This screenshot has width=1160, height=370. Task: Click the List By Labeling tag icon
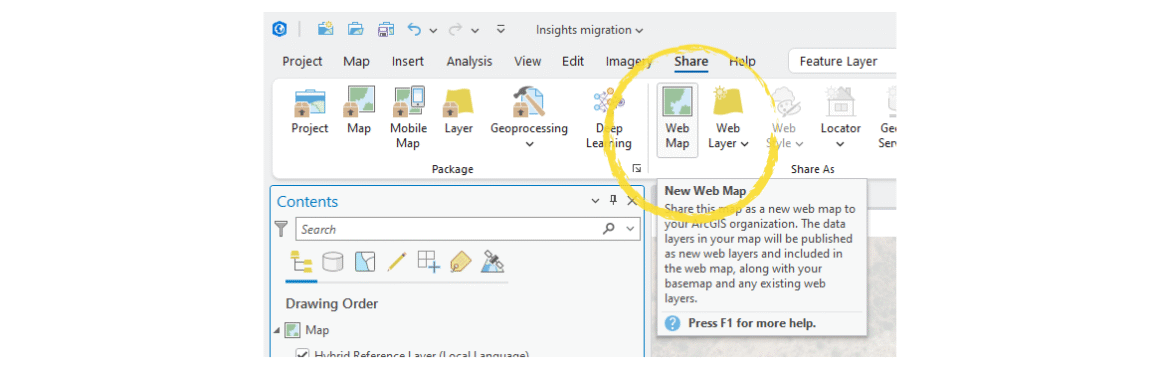pos(460,261)
